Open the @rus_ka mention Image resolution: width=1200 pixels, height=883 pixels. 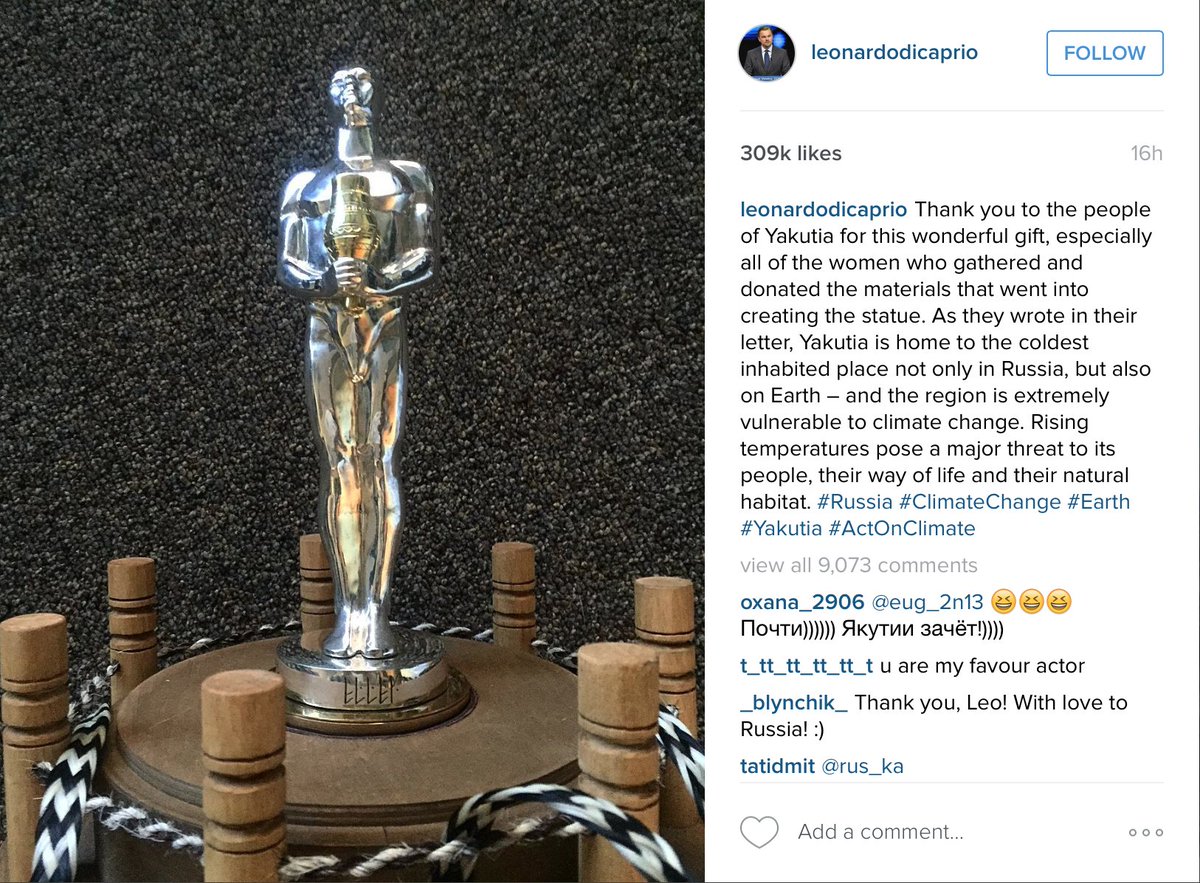(862, 767)
